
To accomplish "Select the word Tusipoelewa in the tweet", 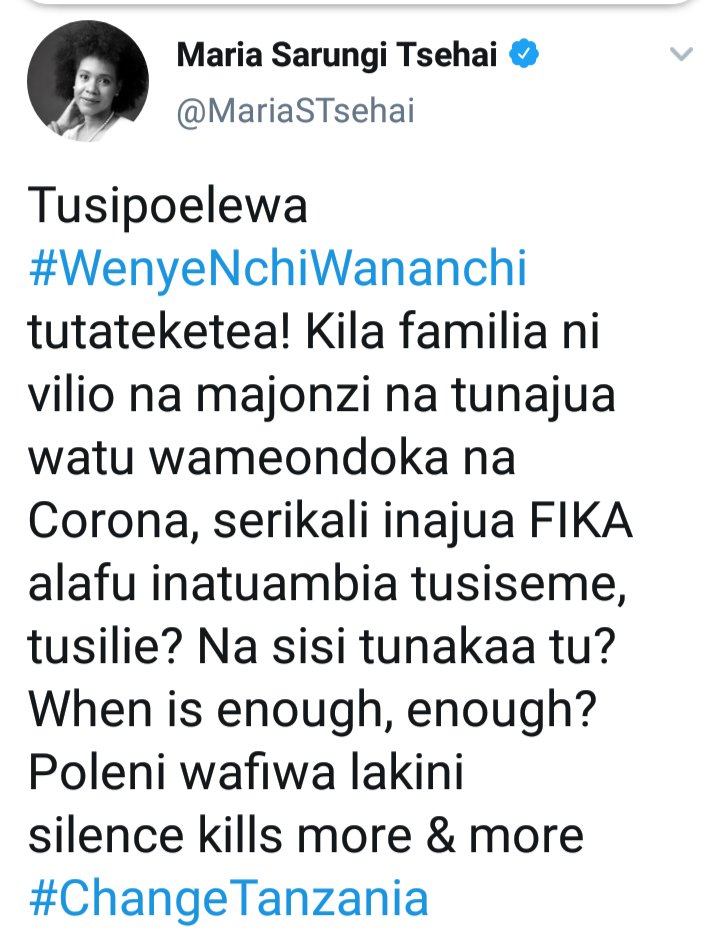I will tap(168, 206).
